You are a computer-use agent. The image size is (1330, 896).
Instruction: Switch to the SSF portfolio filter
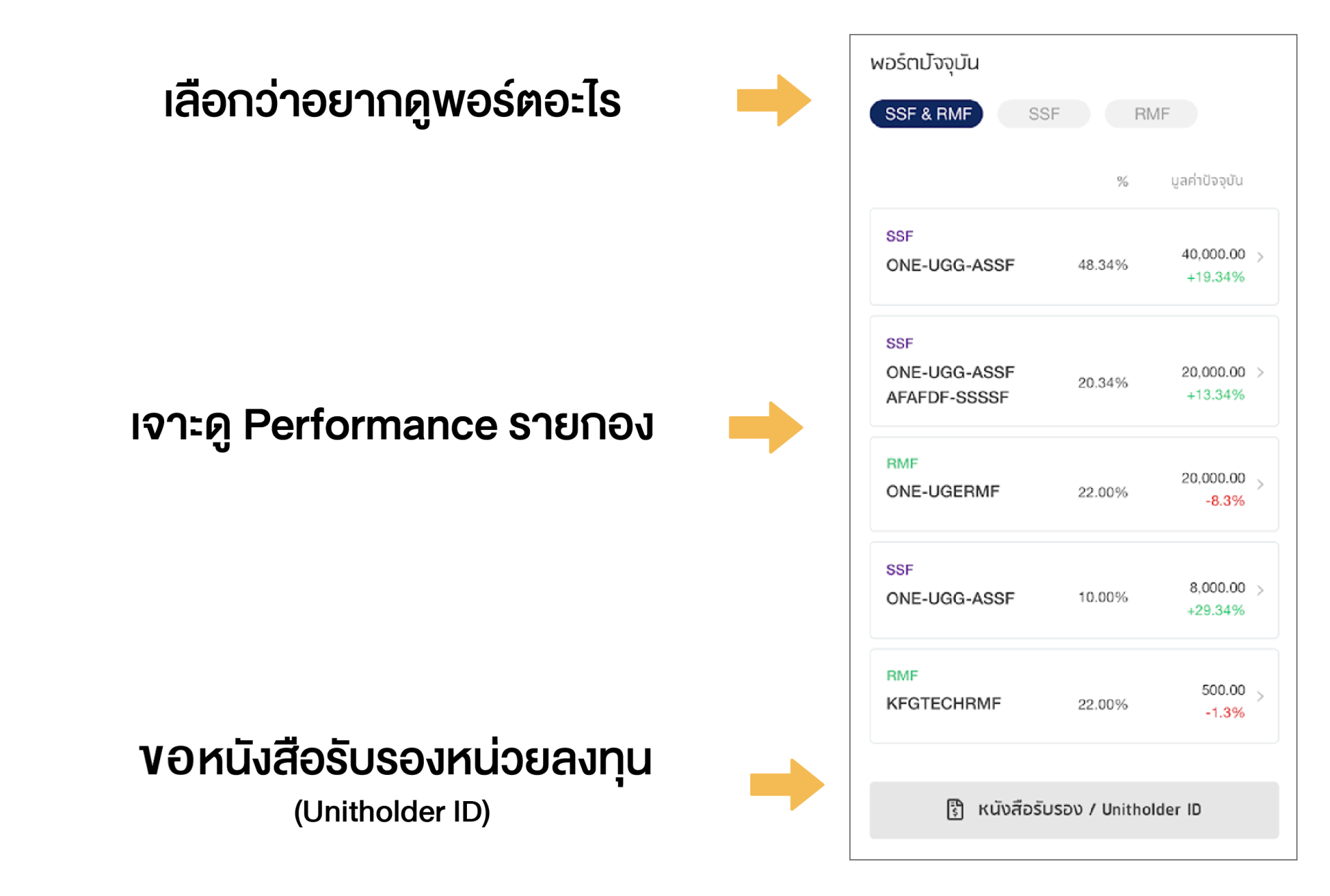click(x=1043, y=114)
